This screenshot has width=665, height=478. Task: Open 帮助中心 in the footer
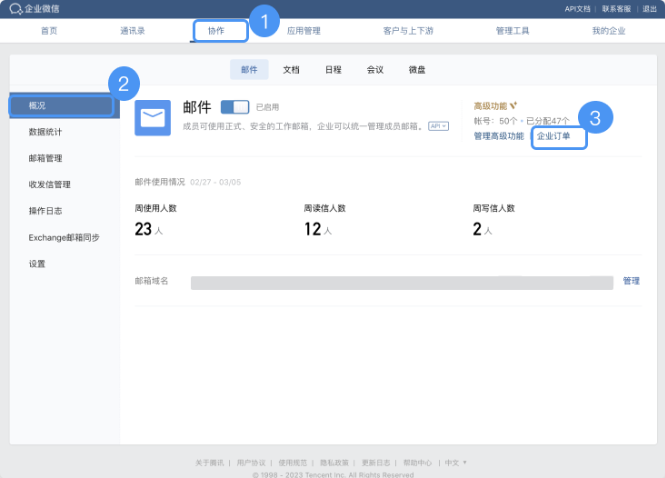click(417, 463)
